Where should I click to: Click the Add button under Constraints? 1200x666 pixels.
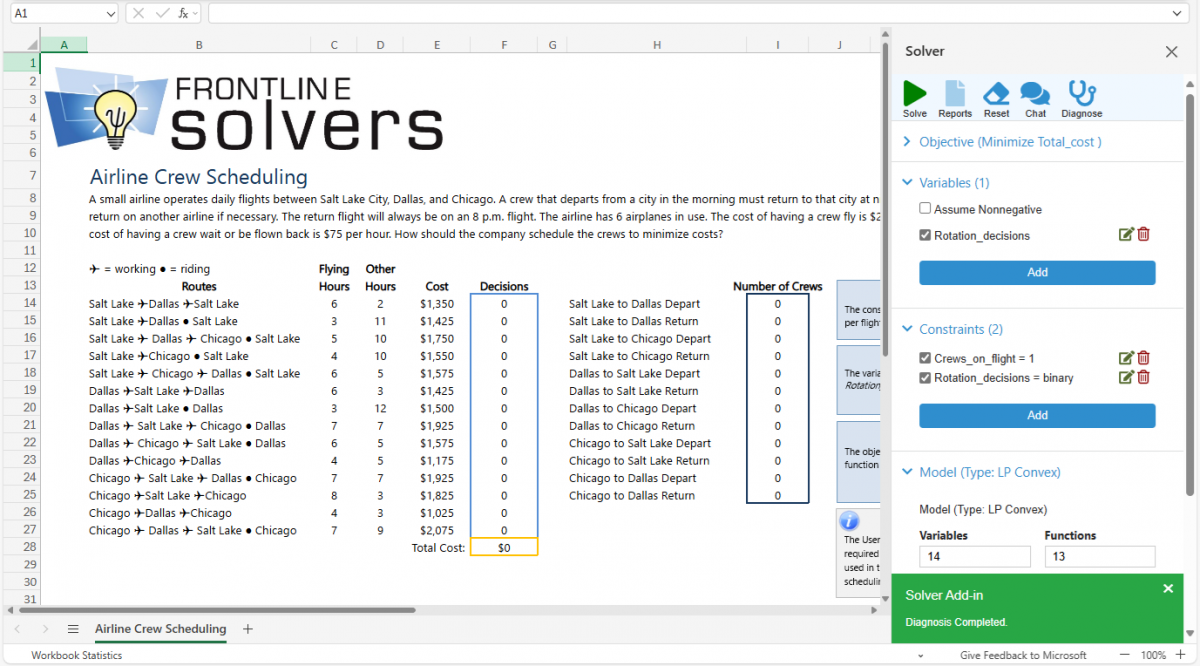(x=1037, y=415)
